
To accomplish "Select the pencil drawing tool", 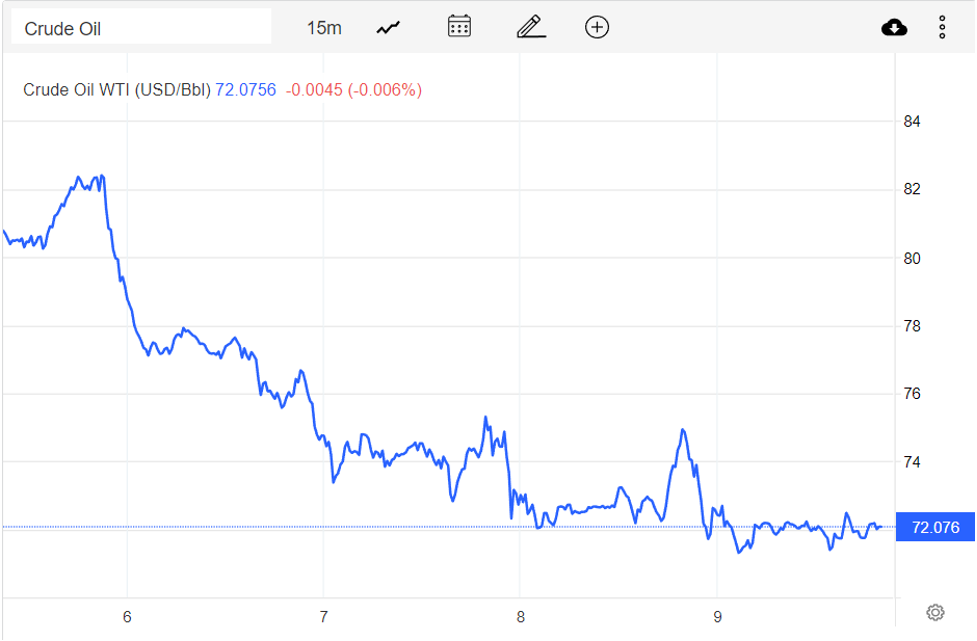I will point(530,27).
